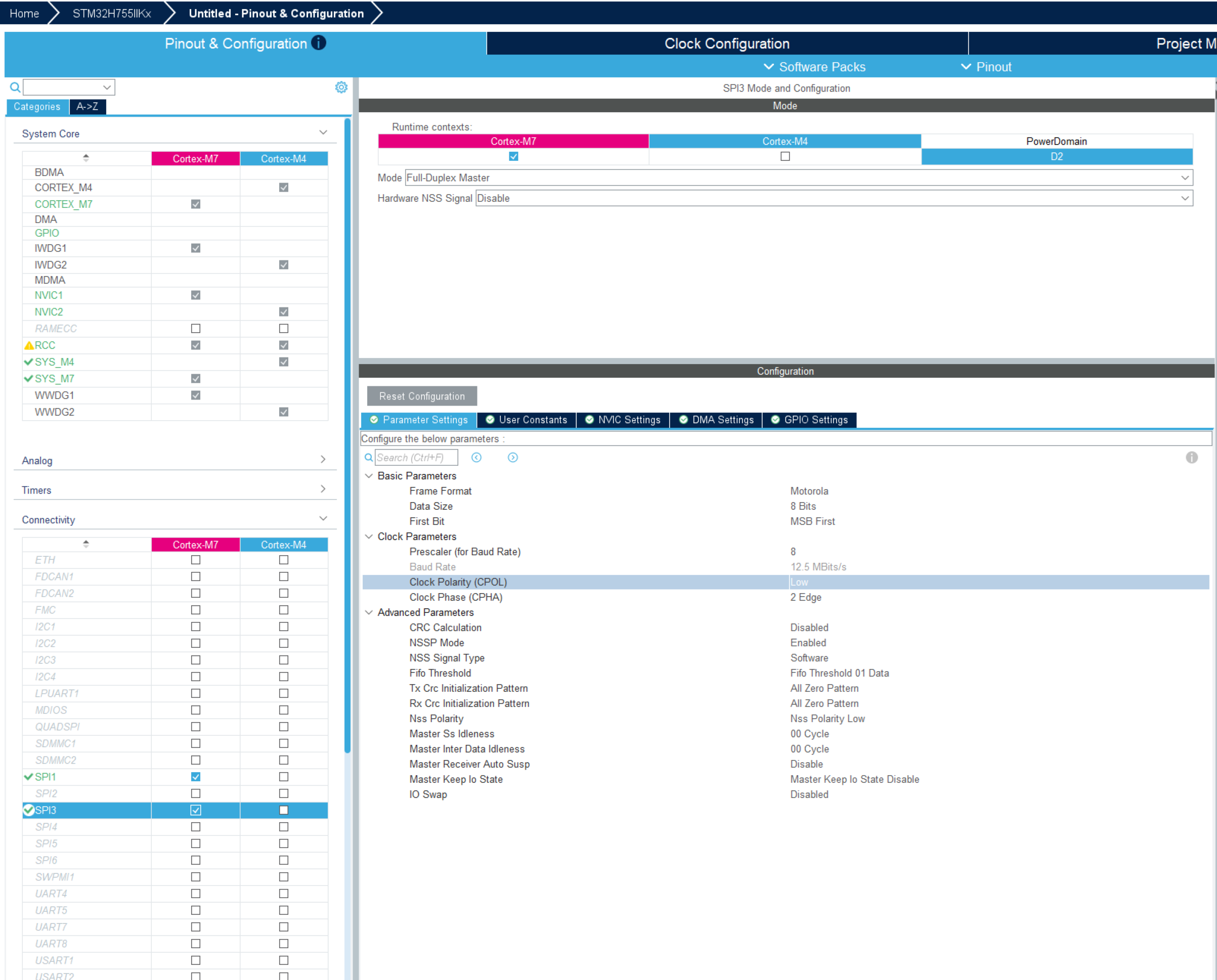Select the DMA Settings tab

pyautogui.click(x=716, y=420)
